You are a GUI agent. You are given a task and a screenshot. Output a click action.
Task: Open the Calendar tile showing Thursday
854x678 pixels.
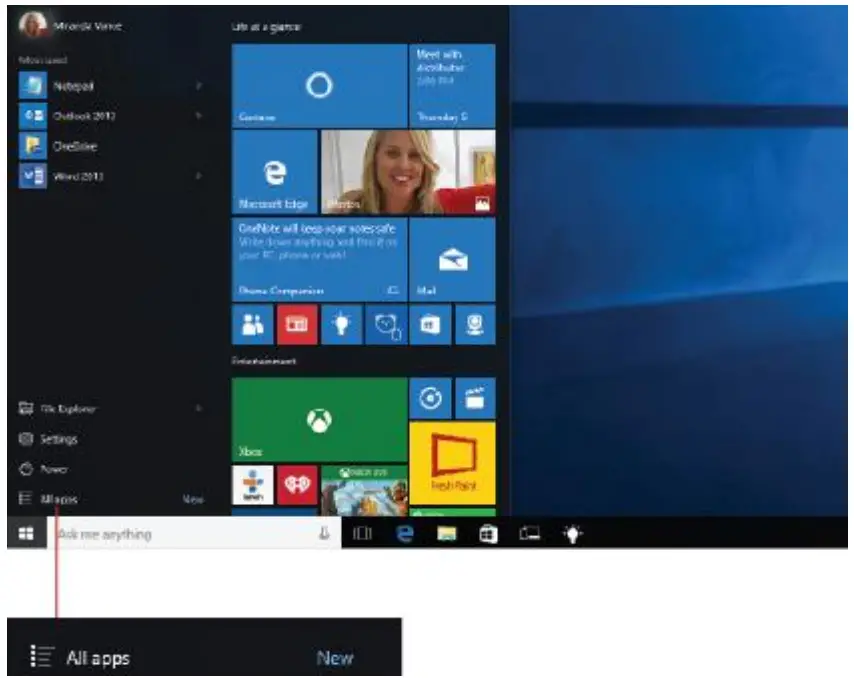[452, 86]
